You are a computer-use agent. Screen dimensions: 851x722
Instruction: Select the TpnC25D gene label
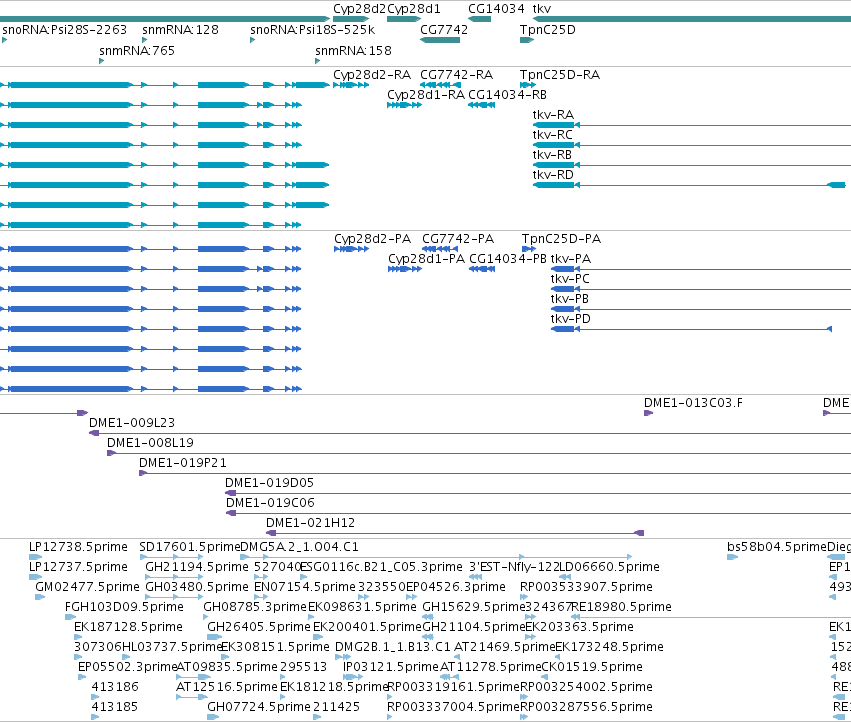coord(548,29)
